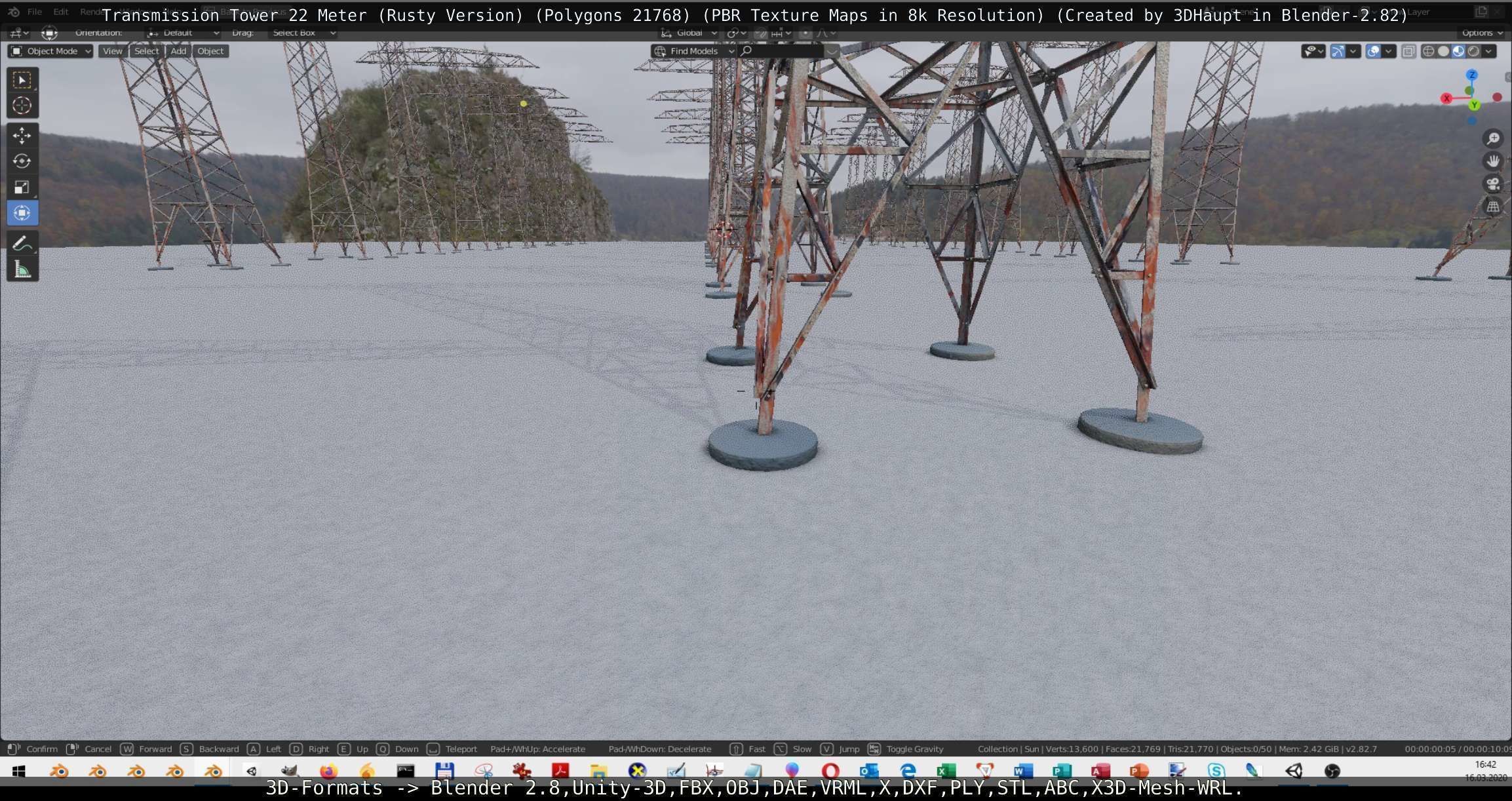Open the Drag Select Box dropdown
The image size is (1512, 801).
click(303, 33)
